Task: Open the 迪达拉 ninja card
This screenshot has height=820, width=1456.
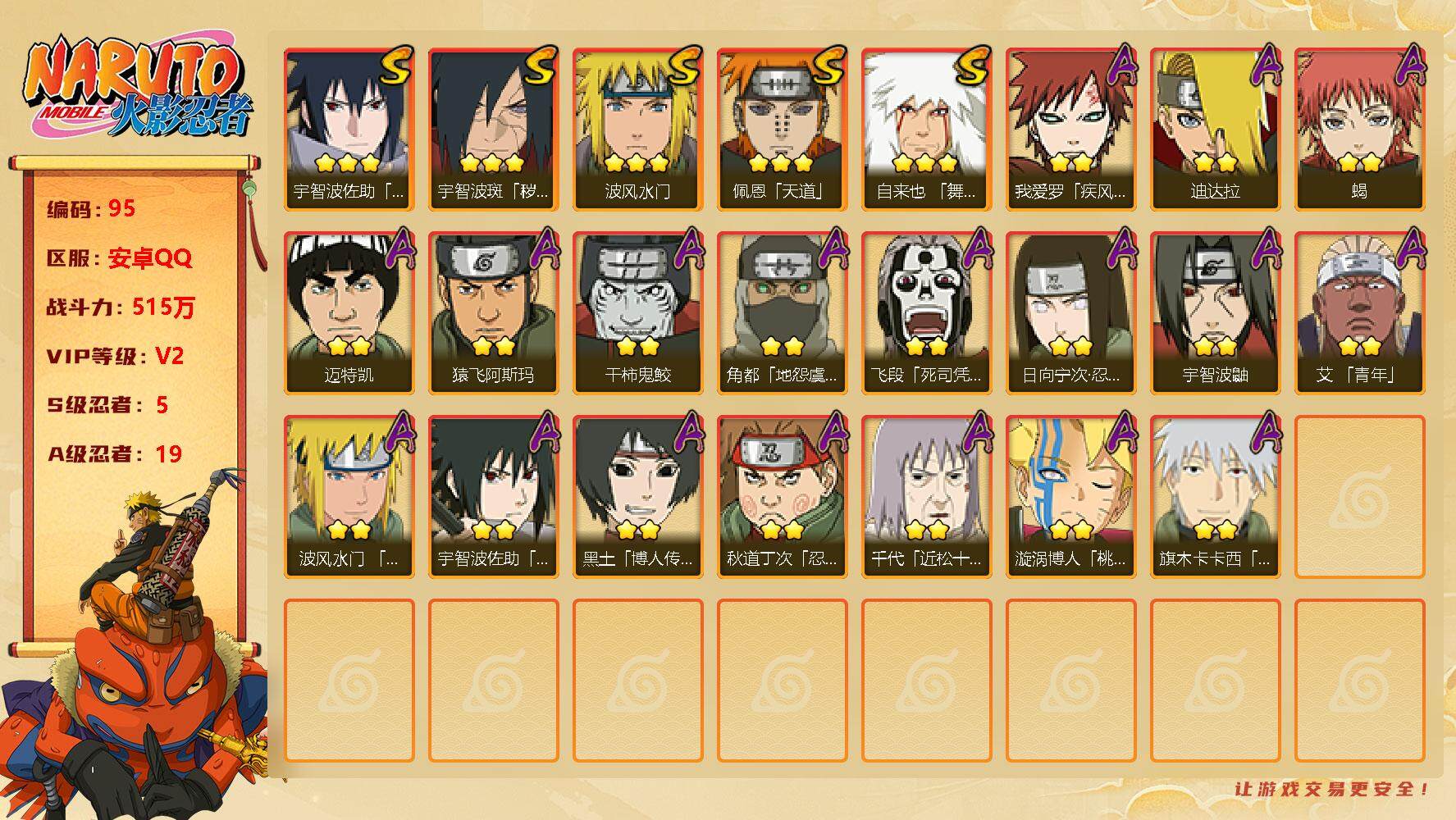Action: (1215, 130)
